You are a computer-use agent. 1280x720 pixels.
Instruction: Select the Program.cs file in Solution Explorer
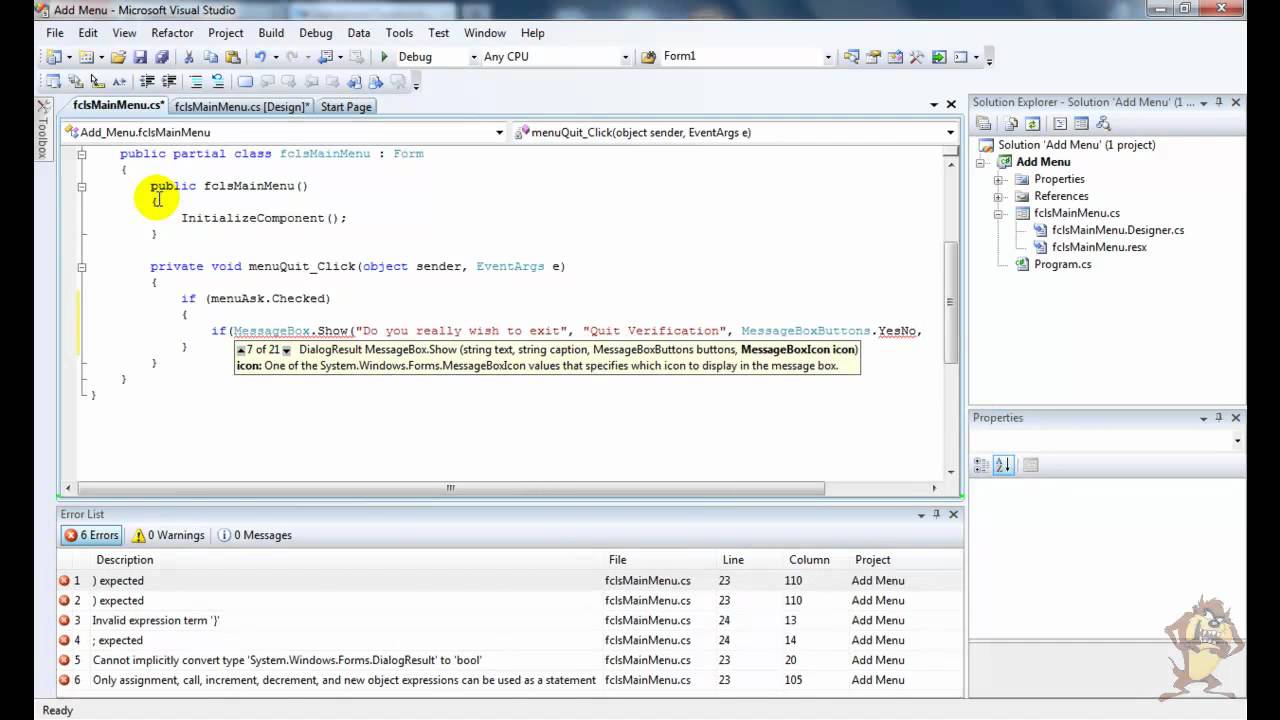(x=1062, y=265)
